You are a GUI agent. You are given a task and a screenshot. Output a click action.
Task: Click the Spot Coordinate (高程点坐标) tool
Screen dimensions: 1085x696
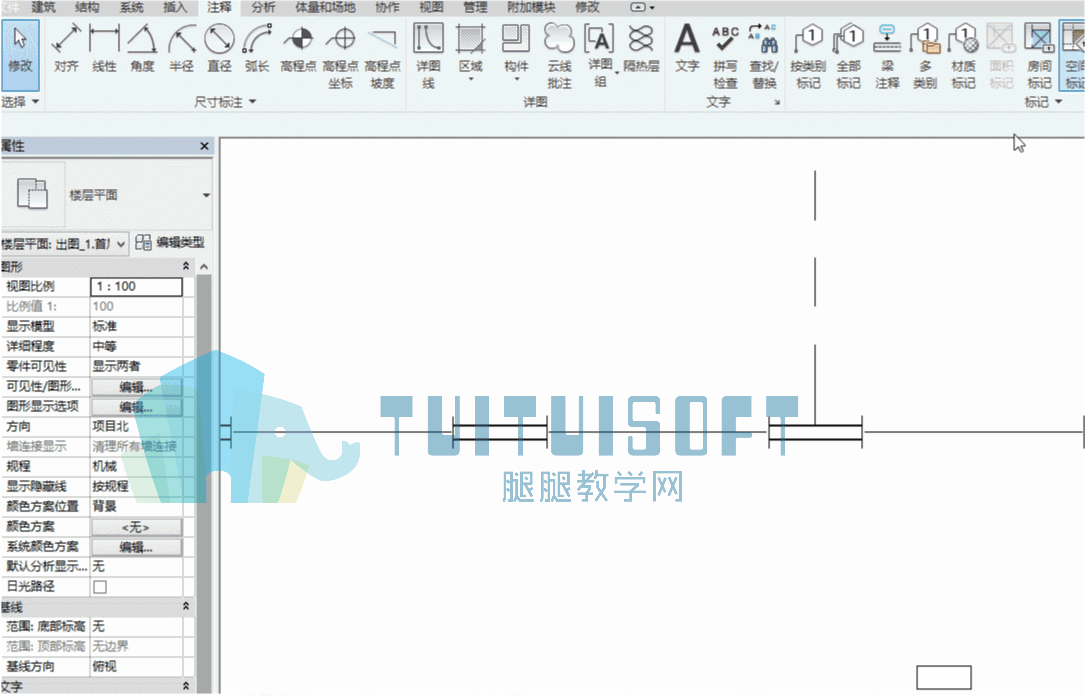coord(340,57)
